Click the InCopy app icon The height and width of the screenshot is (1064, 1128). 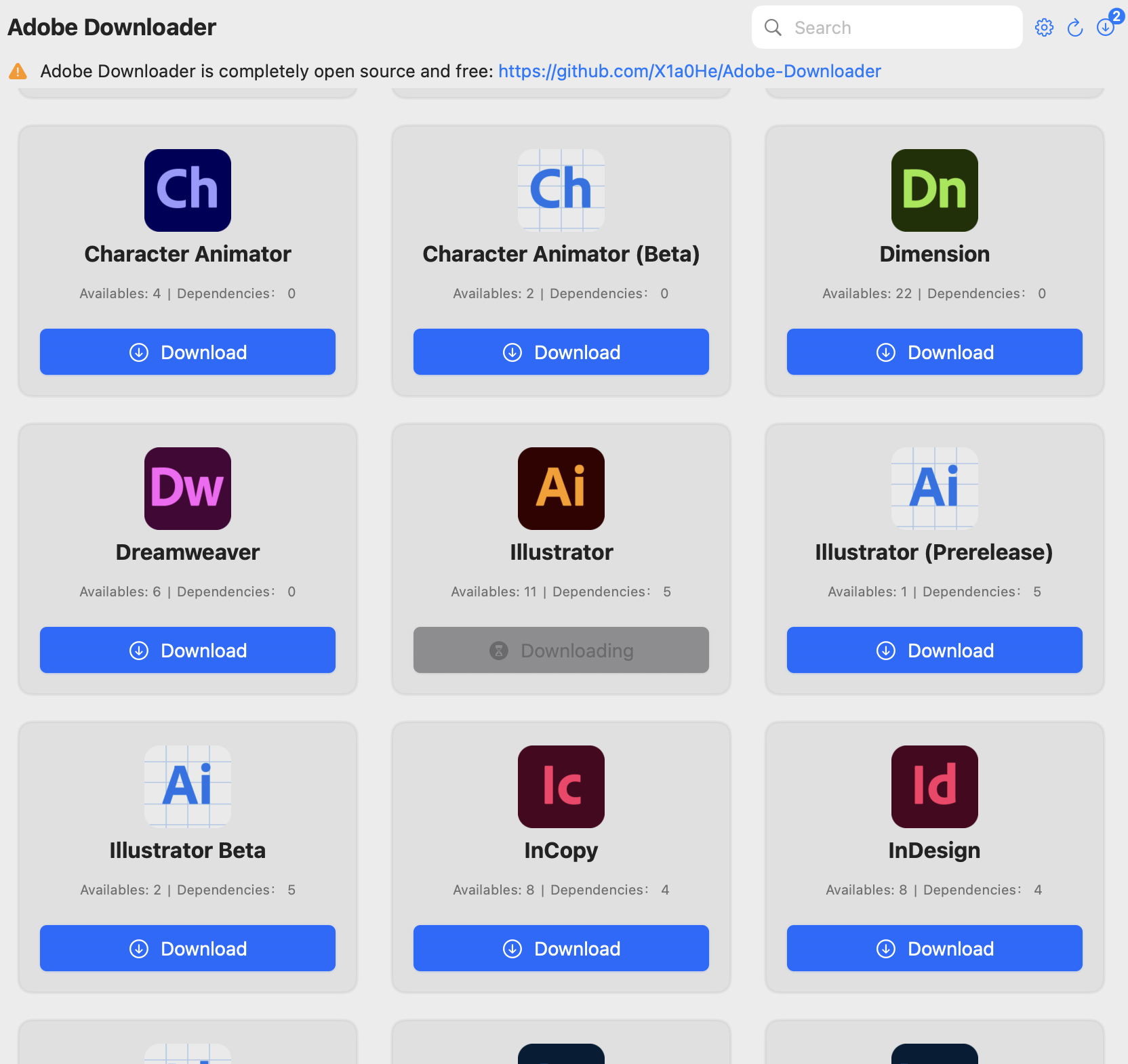click(x=561, y=787)
